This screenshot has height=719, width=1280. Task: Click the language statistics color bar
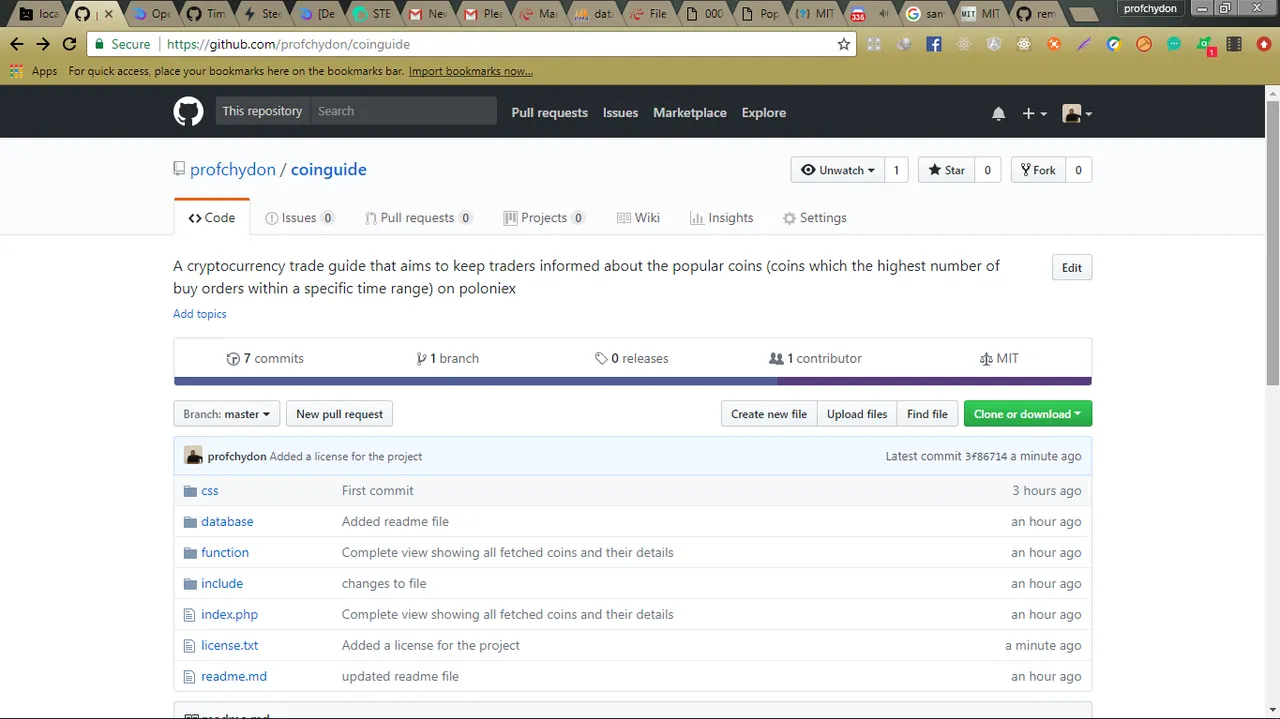(632, 381)
